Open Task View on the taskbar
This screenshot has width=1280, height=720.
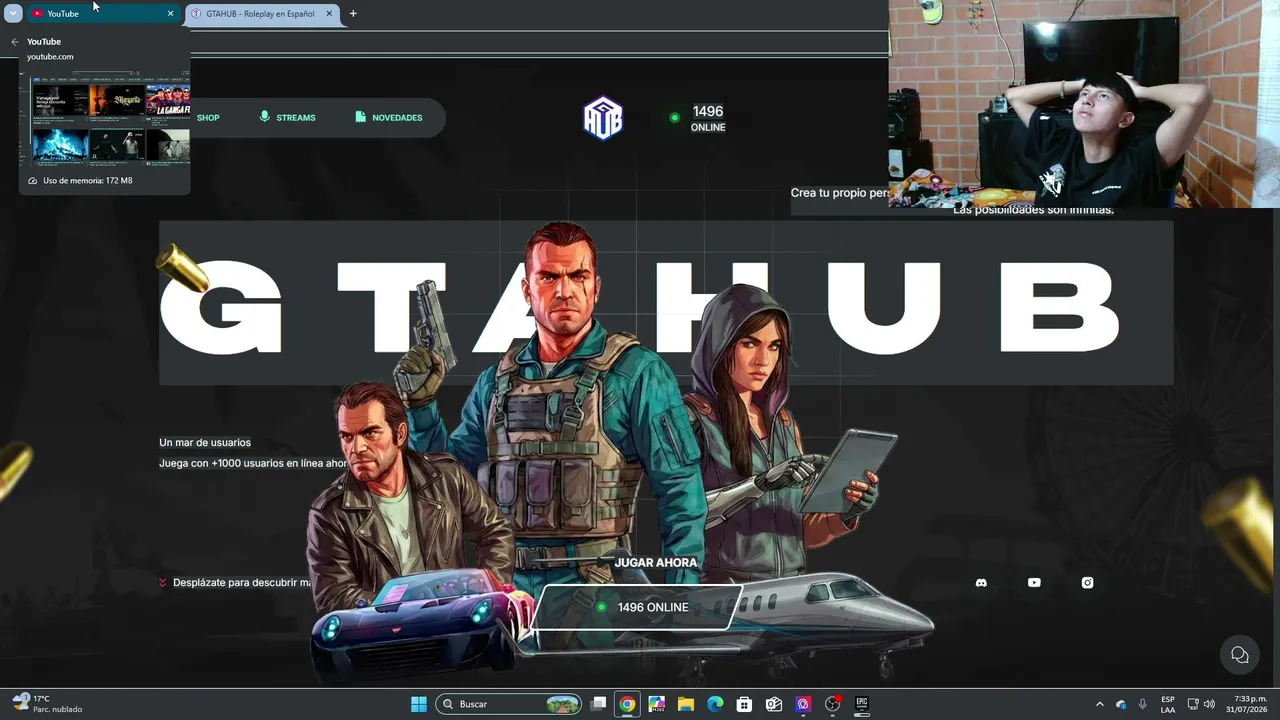598,704
